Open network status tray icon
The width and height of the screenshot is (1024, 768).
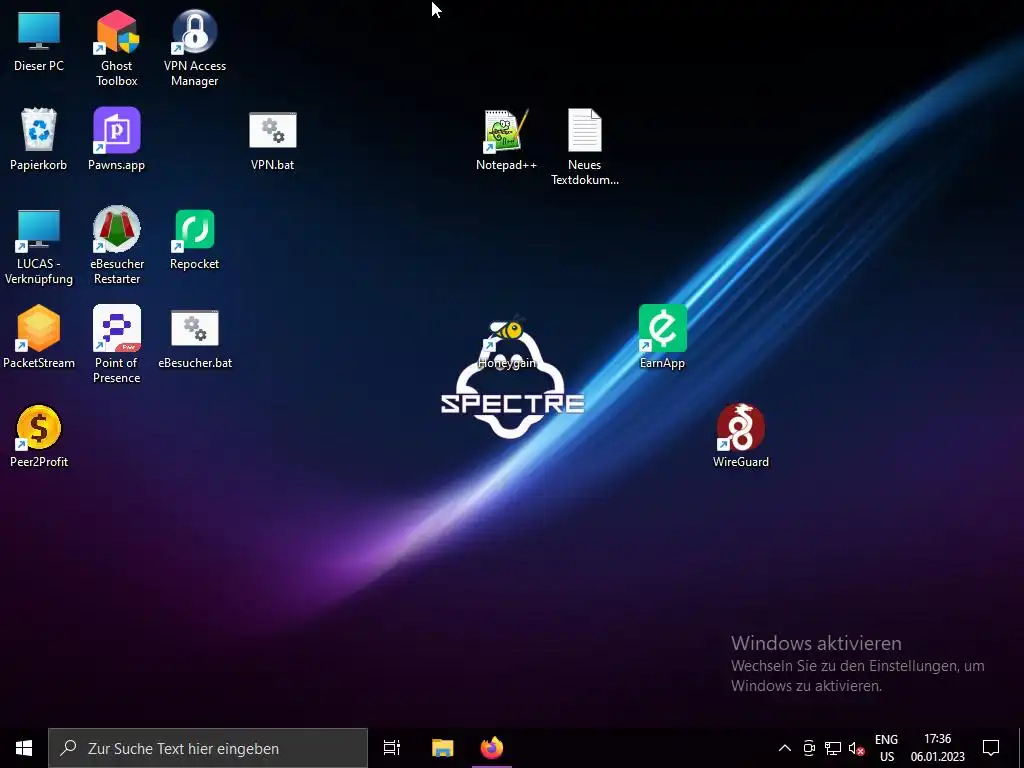[x=833, y=748]
